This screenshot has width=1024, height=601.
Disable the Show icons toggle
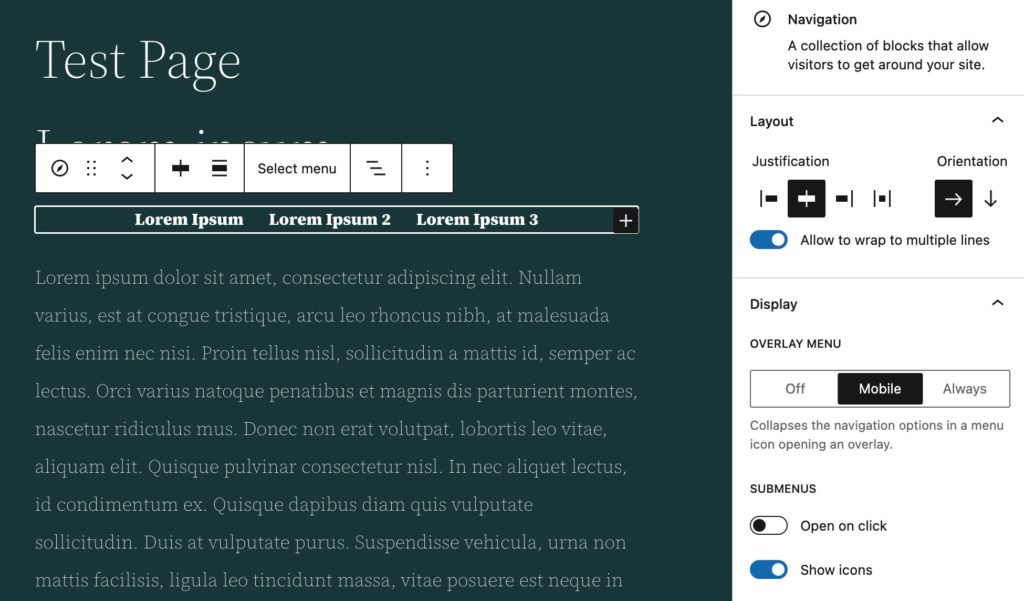click(x=769, y=570)
